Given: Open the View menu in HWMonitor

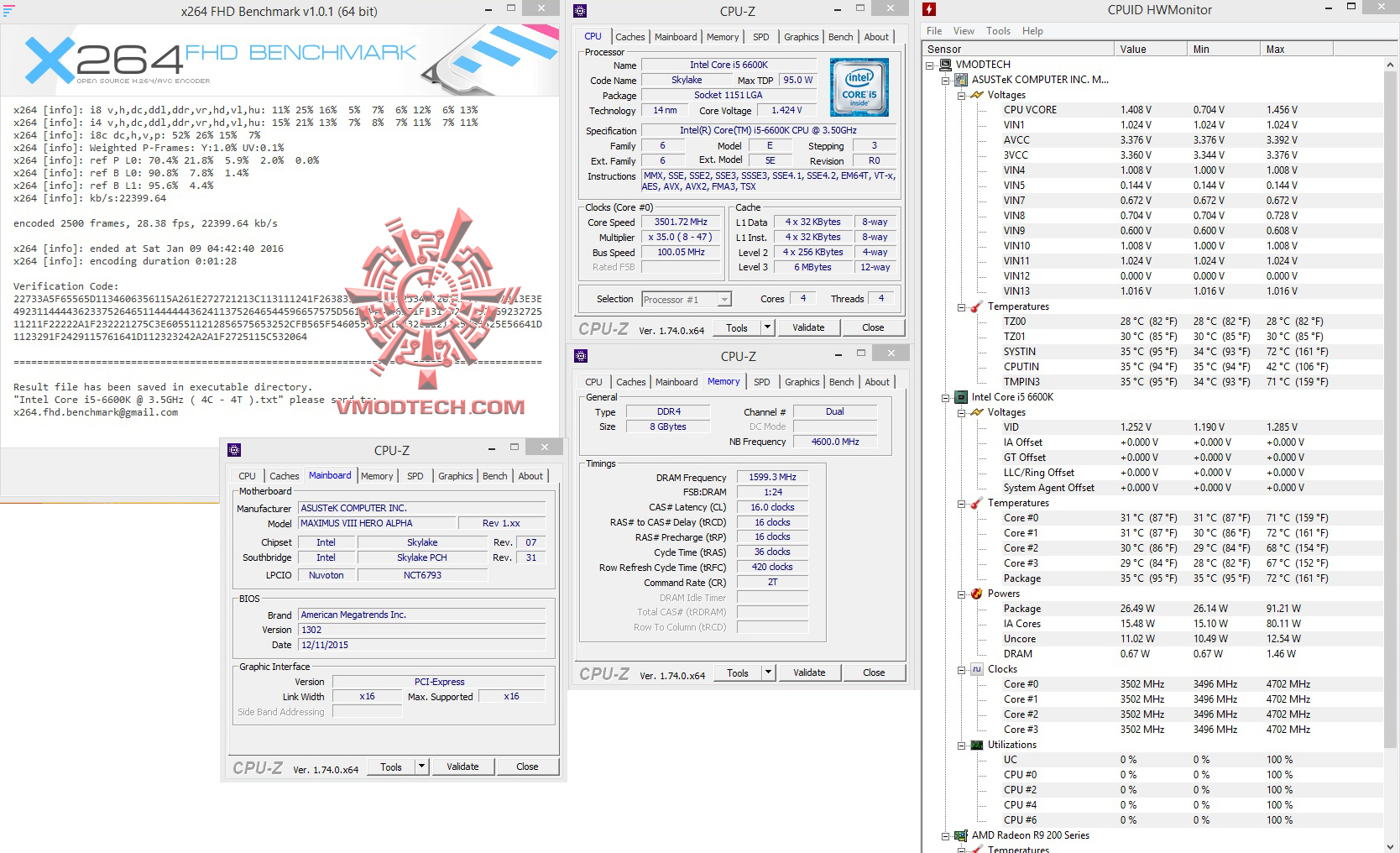Looking at the screenshot, I should coord(964,31).
